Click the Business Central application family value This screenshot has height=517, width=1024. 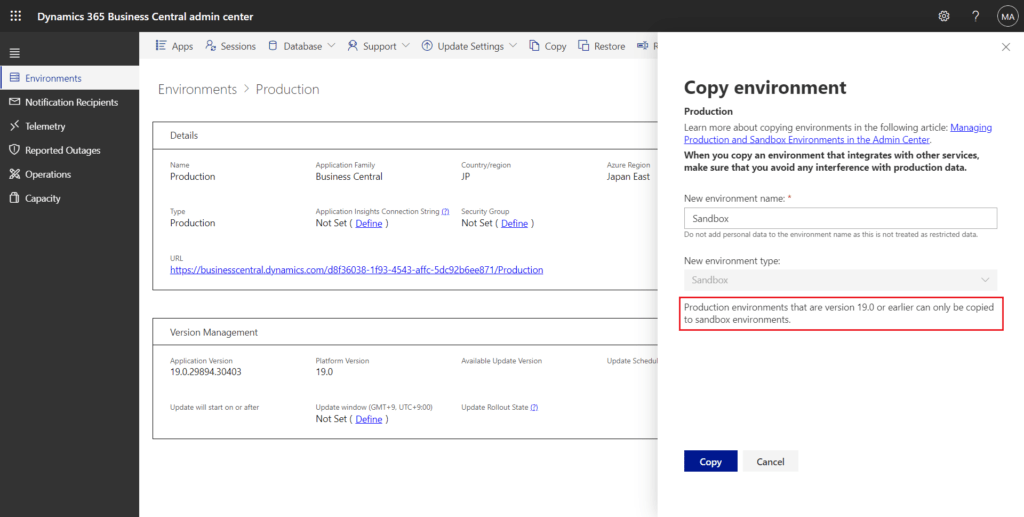tap(349, 176)
